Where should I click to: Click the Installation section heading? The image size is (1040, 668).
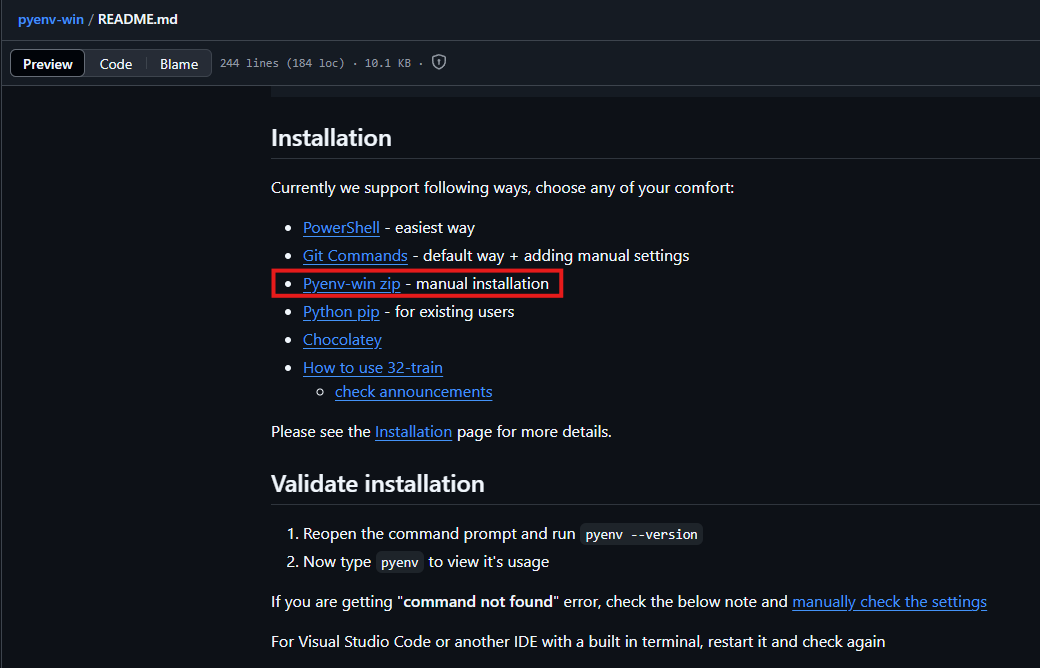point(331,138)
